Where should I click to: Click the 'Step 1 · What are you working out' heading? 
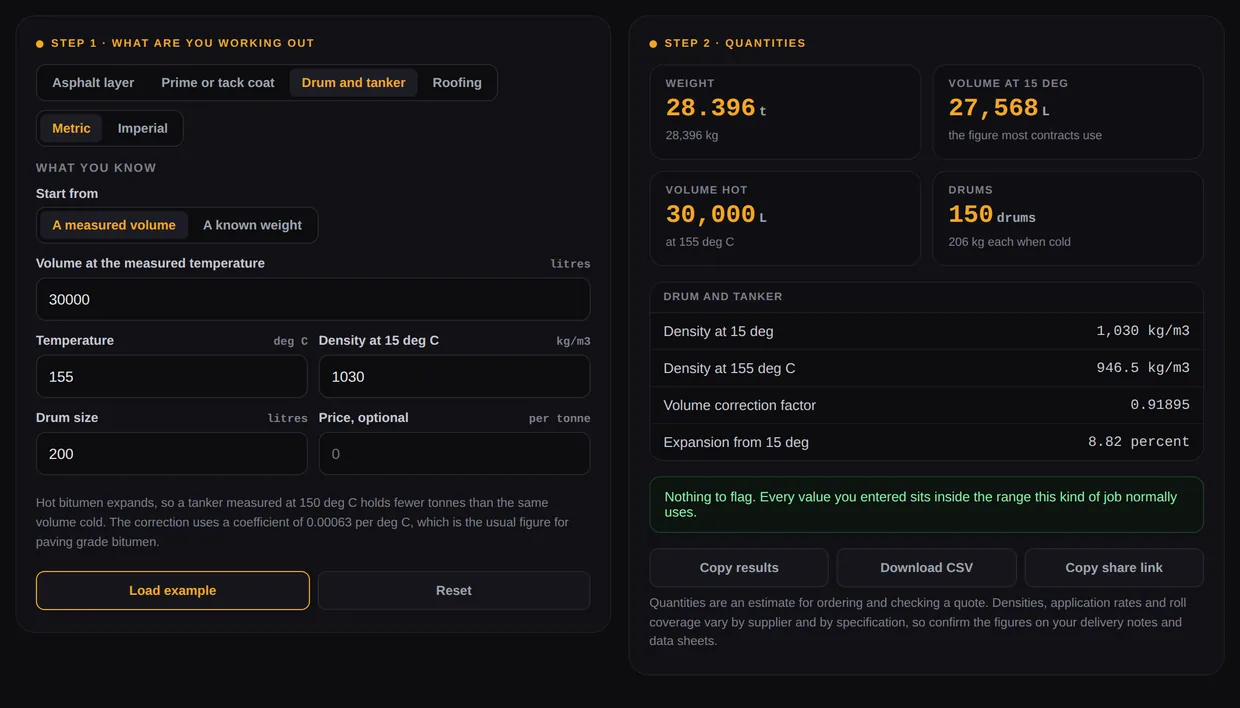(183, 43)
